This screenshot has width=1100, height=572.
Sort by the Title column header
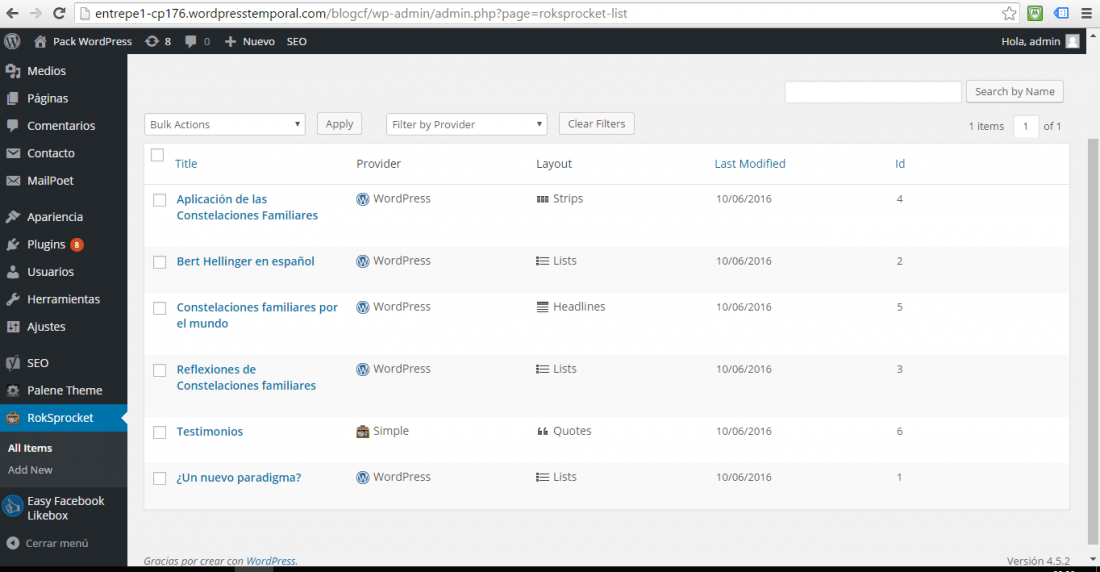tap(186, 164)
